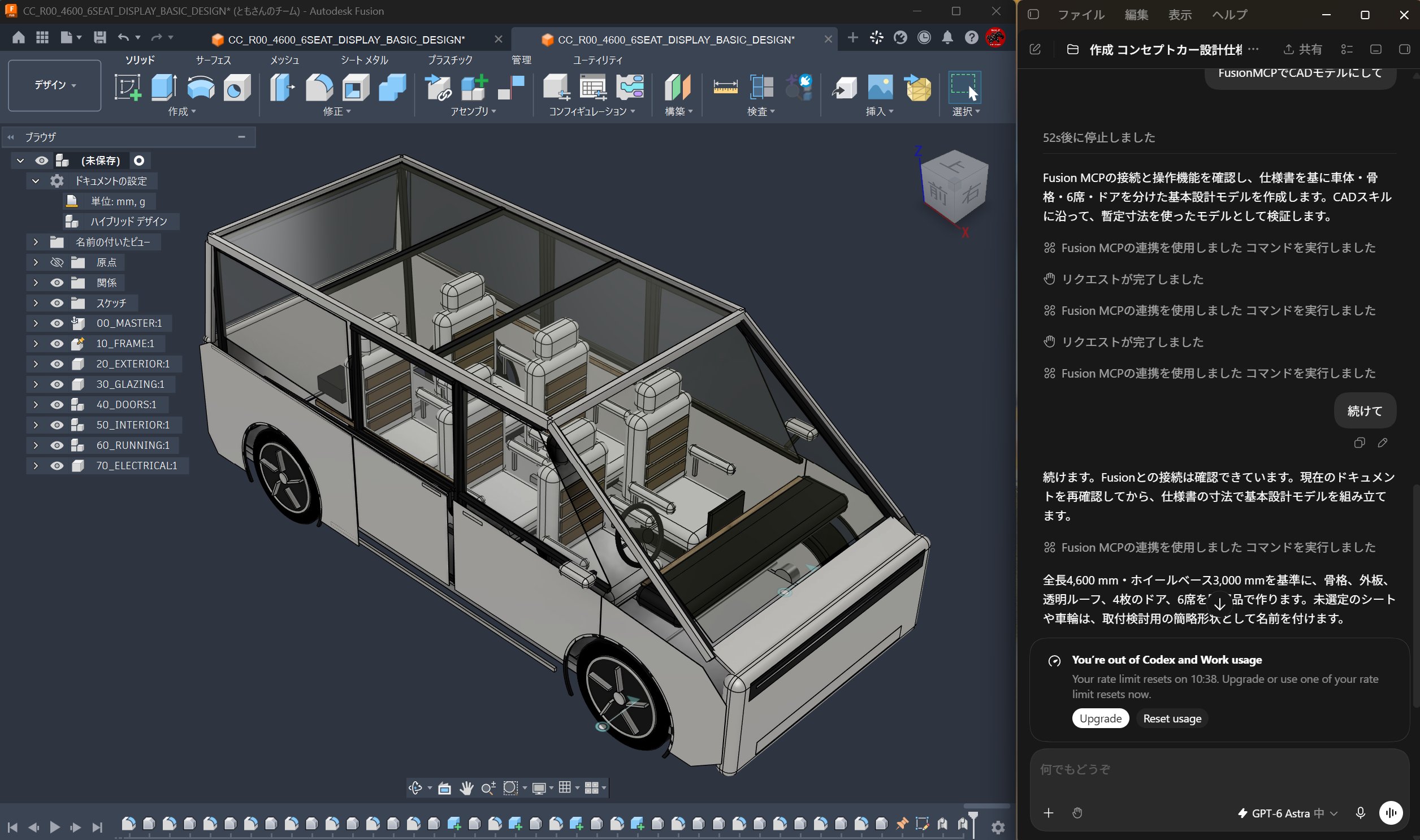Hide the 30_GLAZING:1 component
Screen dimensions: 1420x840
(x=57, y=384)
